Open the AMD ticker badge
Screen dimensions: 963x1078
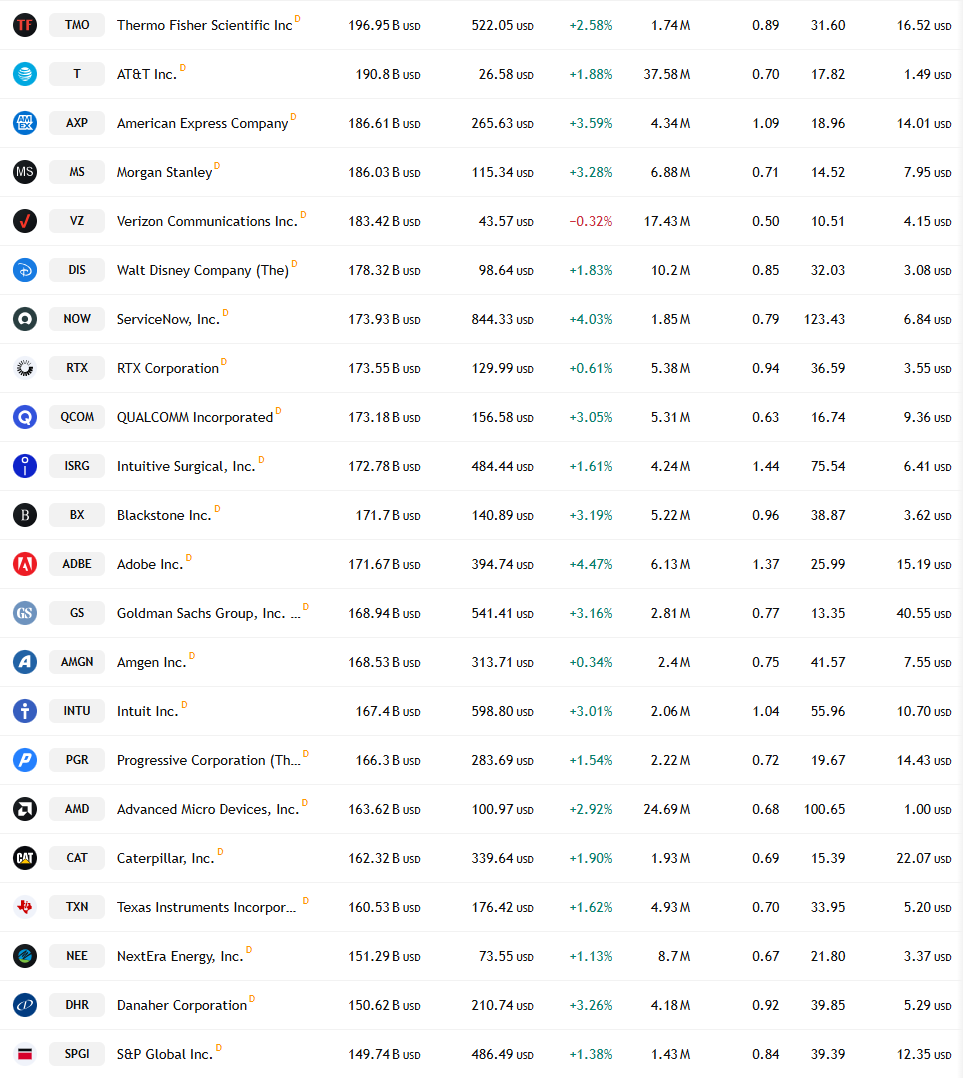coord(77,808)
